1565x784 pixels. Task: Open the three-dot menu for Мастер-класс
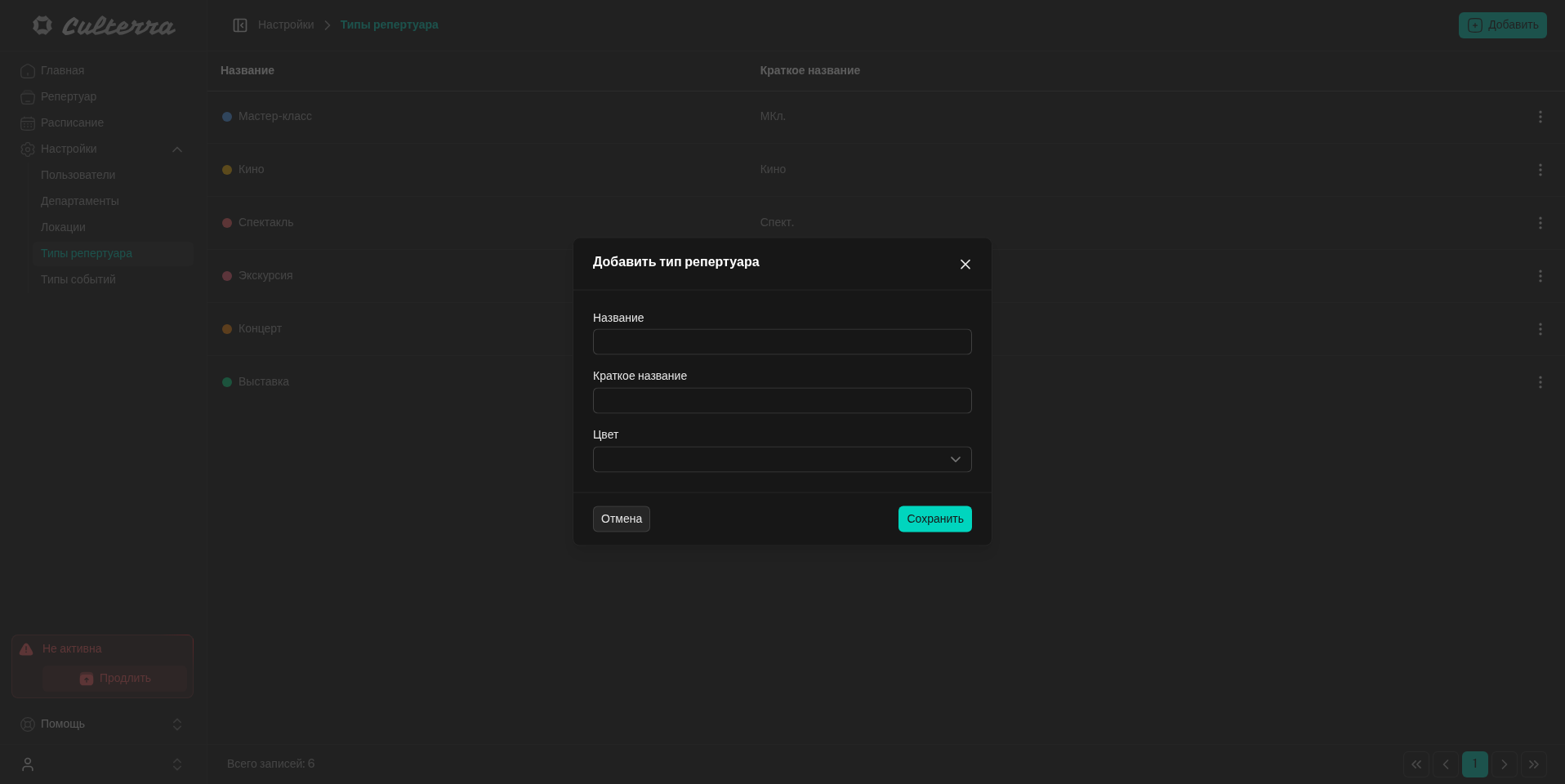pos(1540,117)
